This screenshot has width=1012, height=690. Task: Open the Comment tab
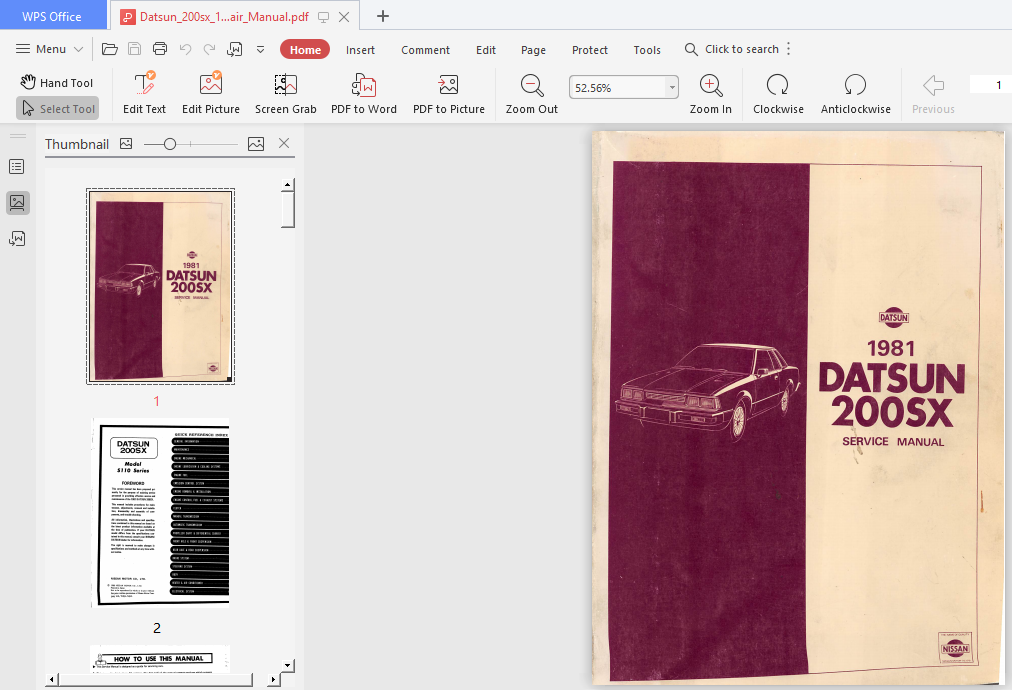(x=425, y=50)
